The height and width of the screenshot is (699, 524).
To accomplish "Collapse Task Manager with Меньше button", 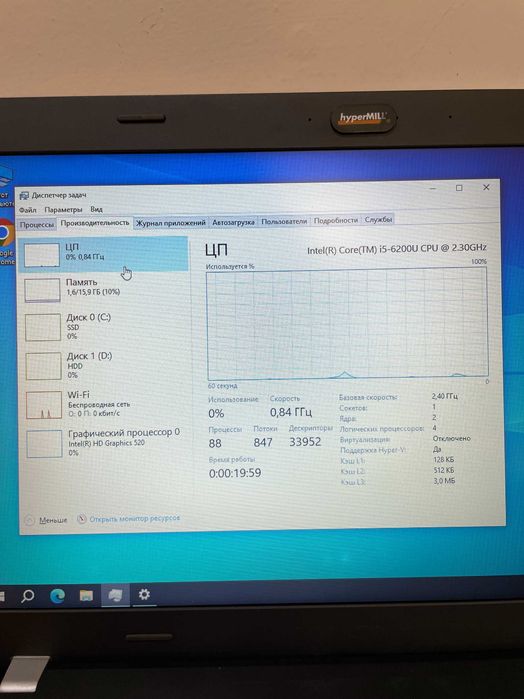I will coord(53,520).
